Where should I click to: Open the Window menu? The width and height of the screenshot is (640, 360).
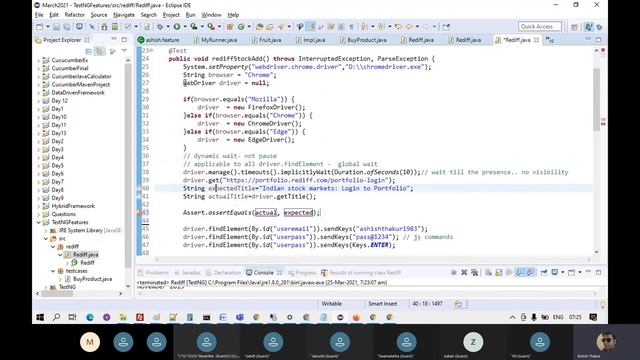(x=211, y=15)
